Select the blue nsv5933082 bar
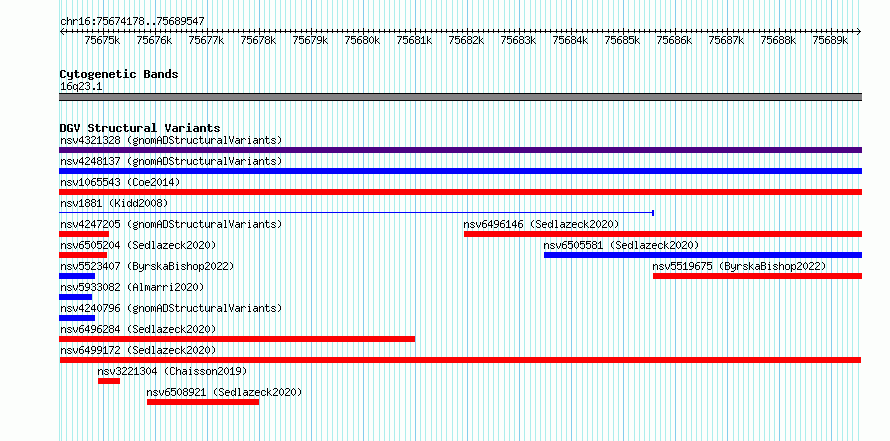The height and width of the screenshot is (441, 890). click(75, 297)
